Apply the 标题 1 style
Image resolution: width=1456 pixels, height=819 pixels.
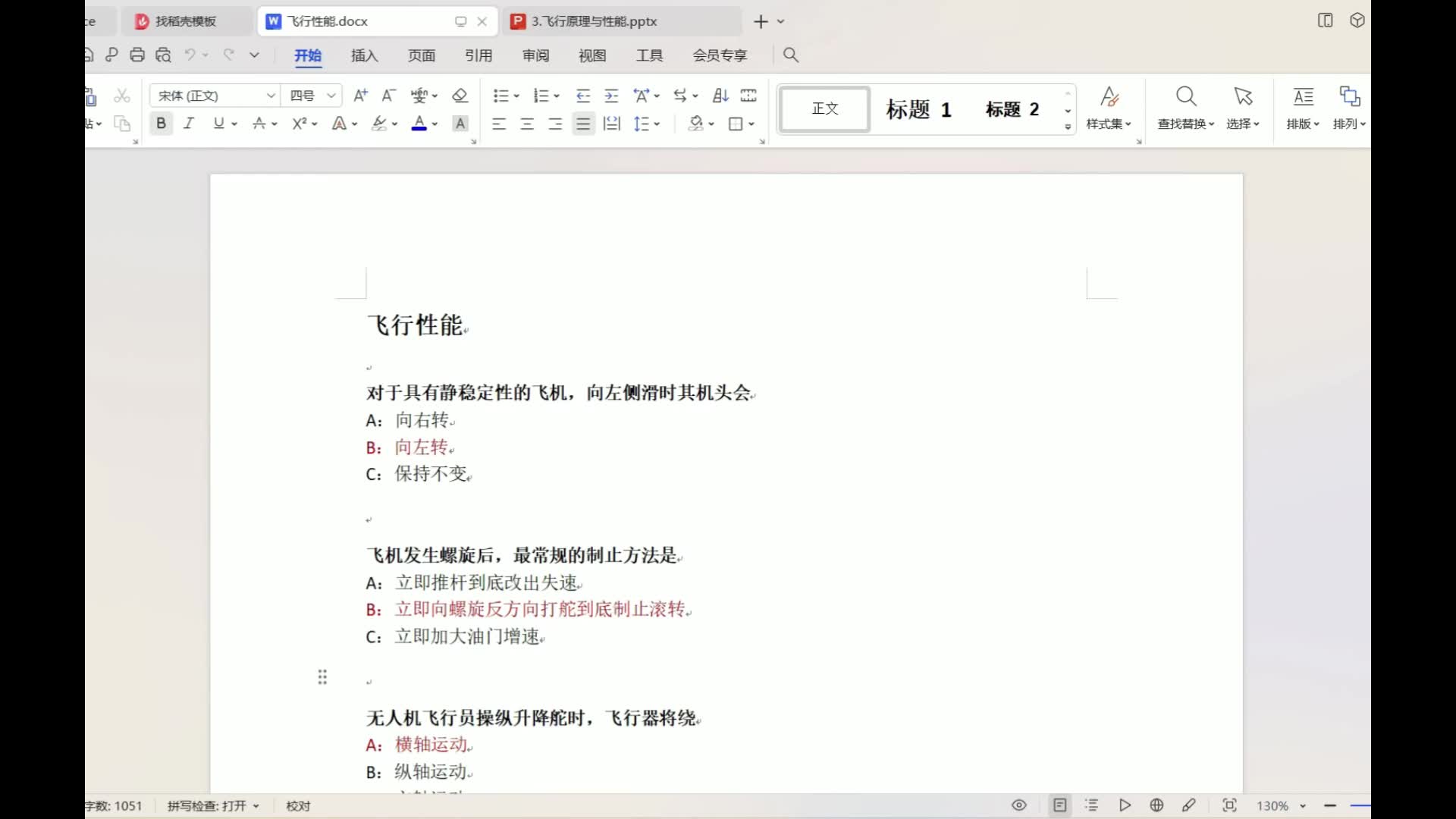point(919,109)
